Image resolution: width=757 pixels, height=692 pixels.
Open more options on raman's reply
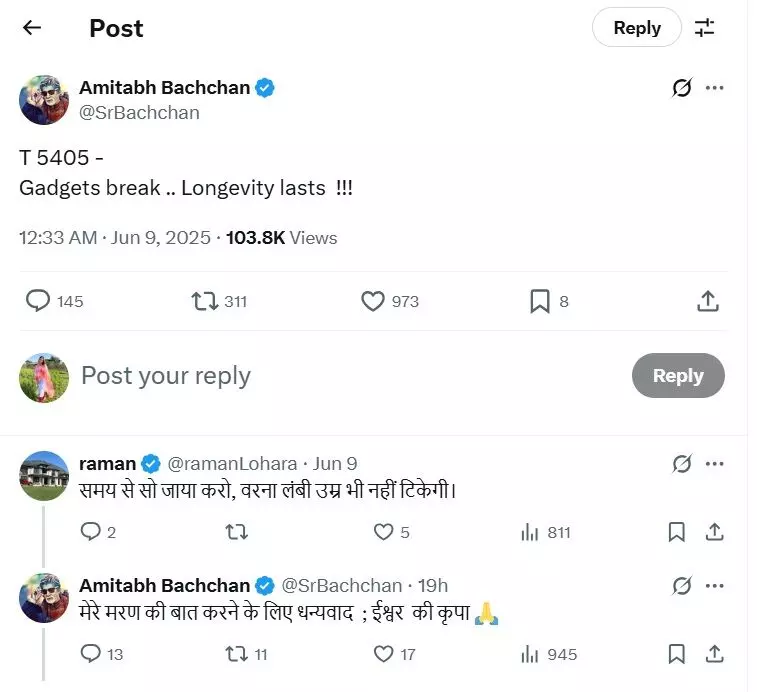pyautogui.click(x=715, y=464)
